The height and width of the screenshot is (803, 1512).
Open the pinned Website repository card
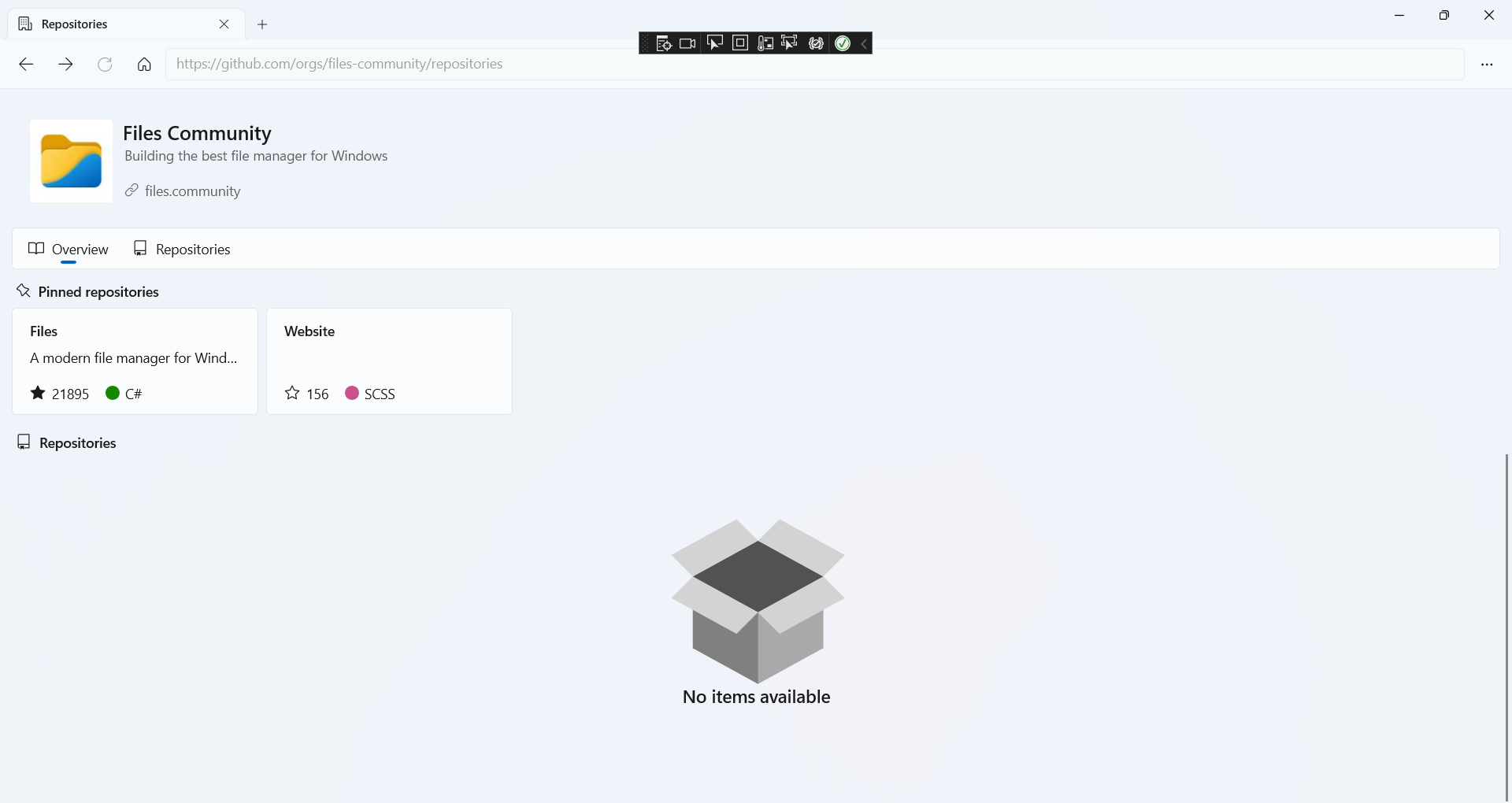(x=309, y=331)
